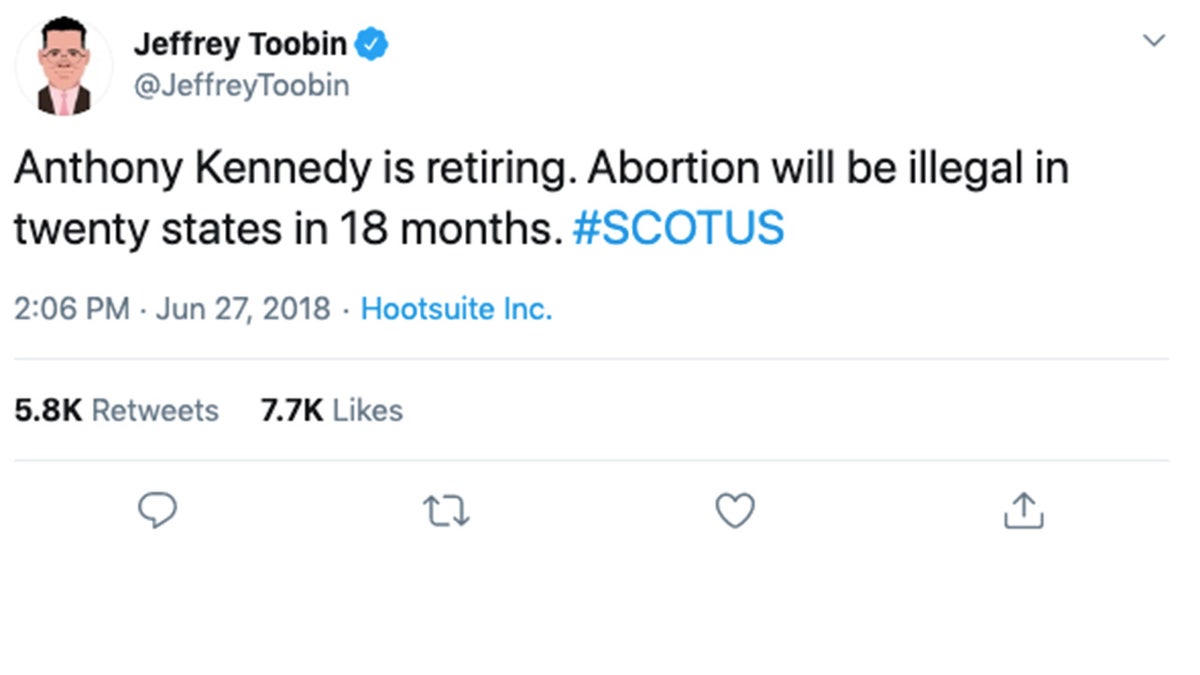
Task: Expand the tweet options chevron menu
Action: coord(1154,41)
